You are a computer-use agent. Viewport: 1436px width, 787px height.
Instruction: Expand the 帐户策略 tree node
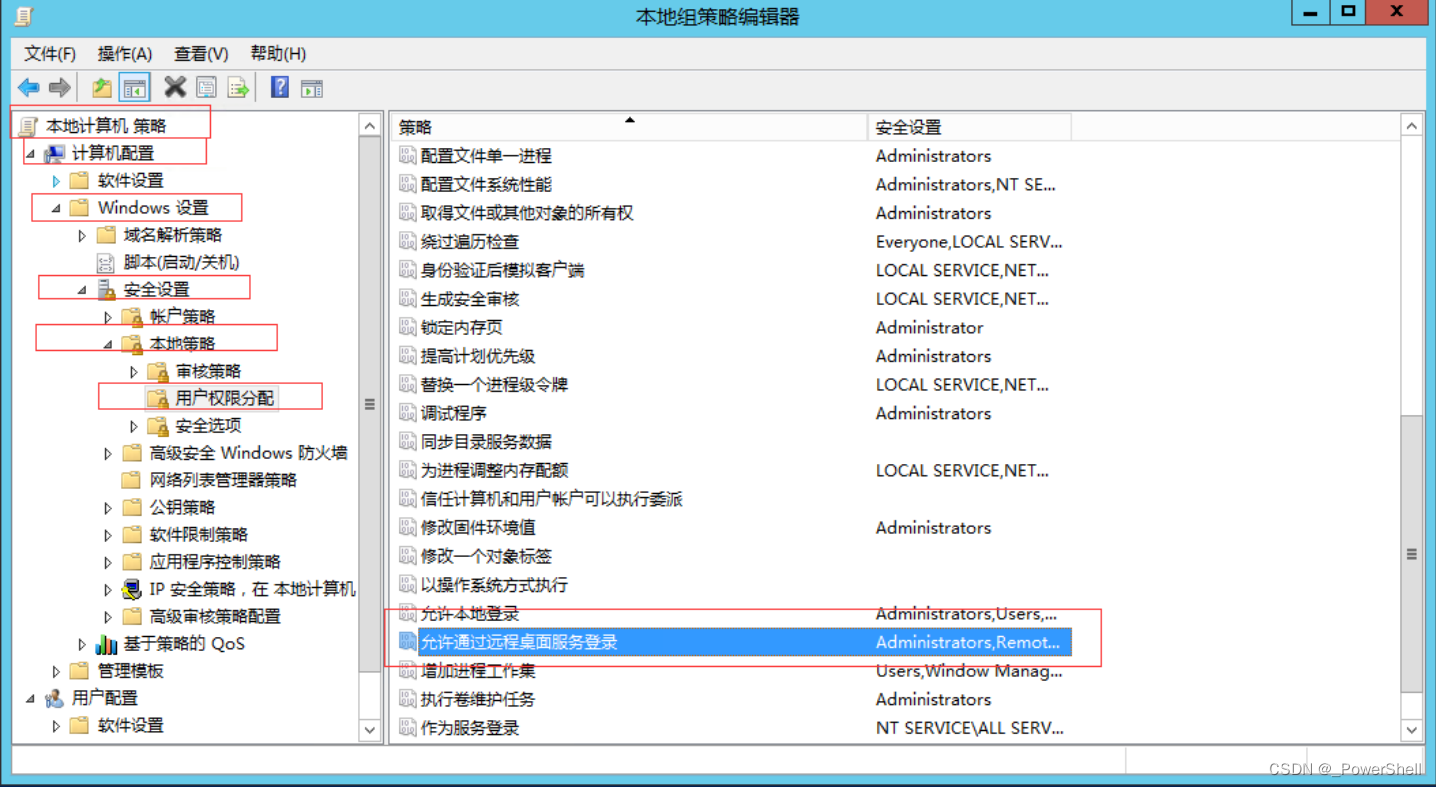coord(108,317)
